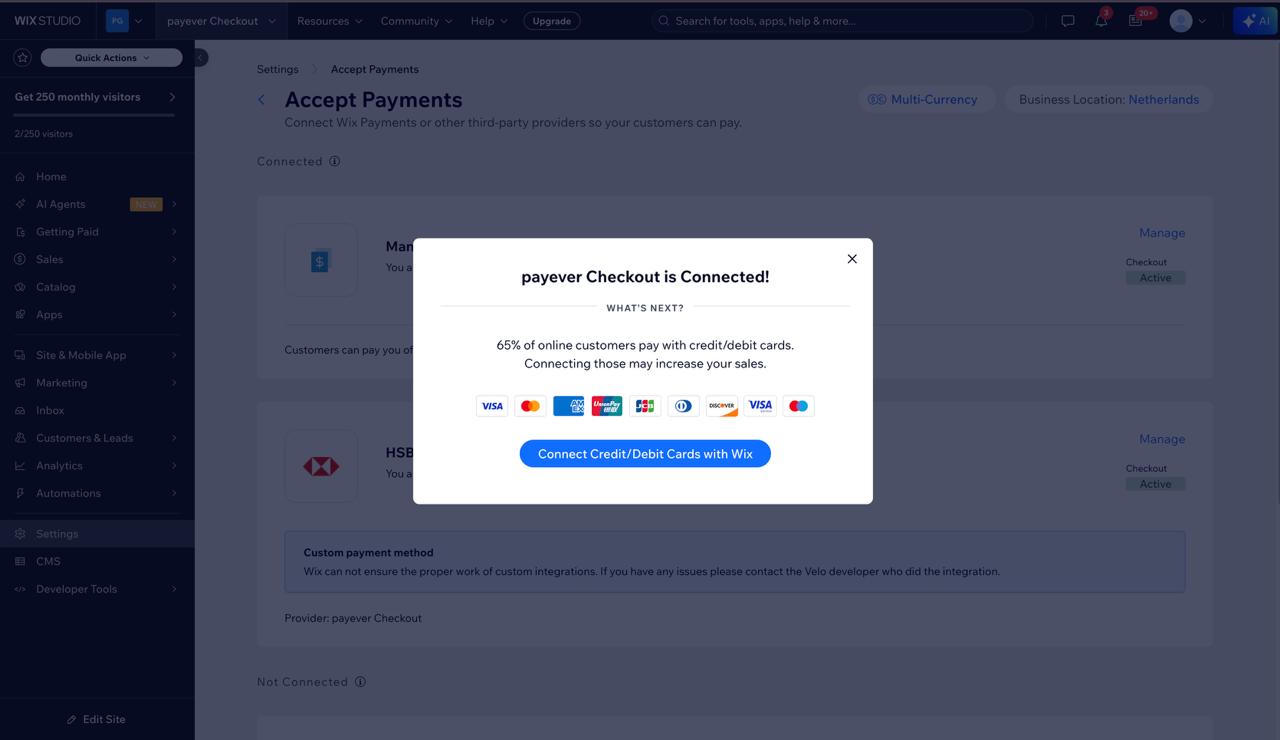This screenshot has height=740, width=1280.
Task: Click the info icon next to Connected
Action: (335, 161)
